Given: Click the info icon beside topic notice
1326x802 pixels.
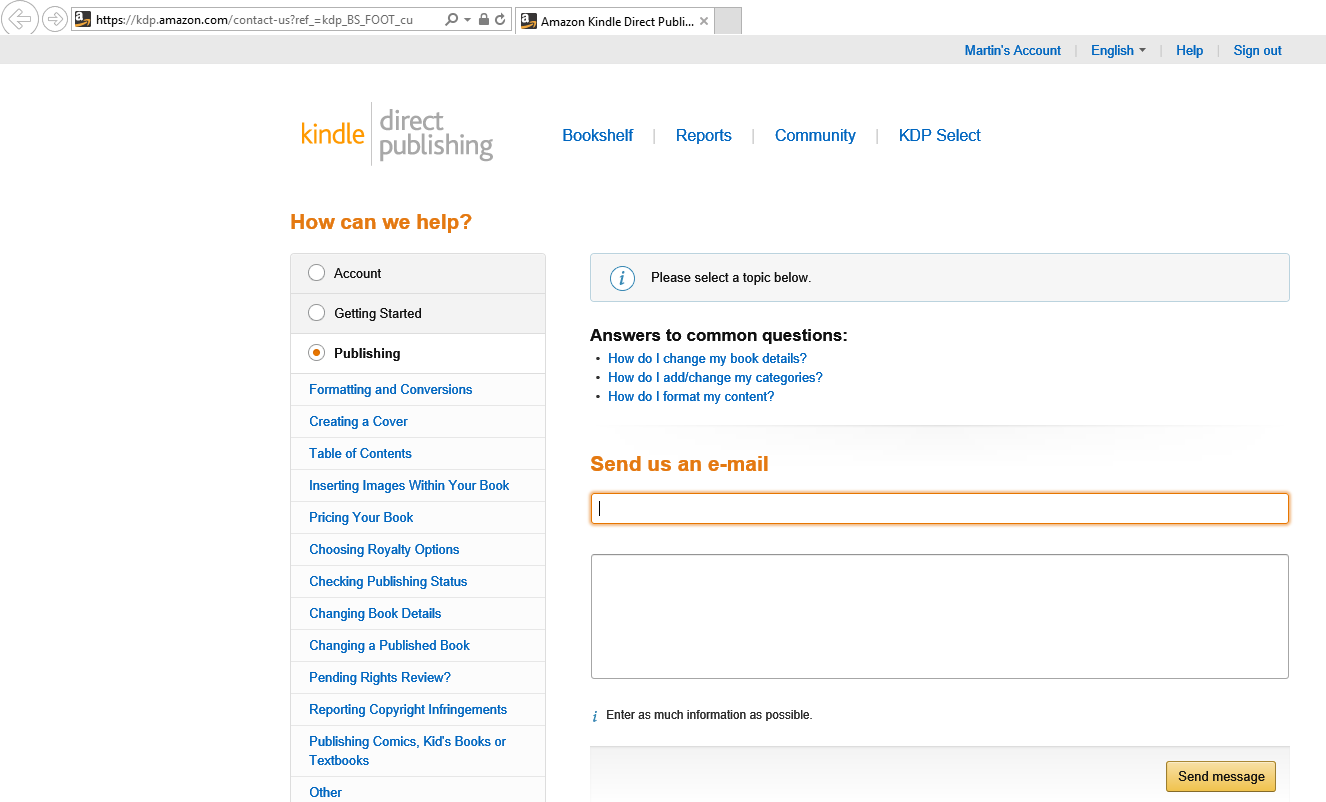Looking at the screenshot, I should point(622,278).
